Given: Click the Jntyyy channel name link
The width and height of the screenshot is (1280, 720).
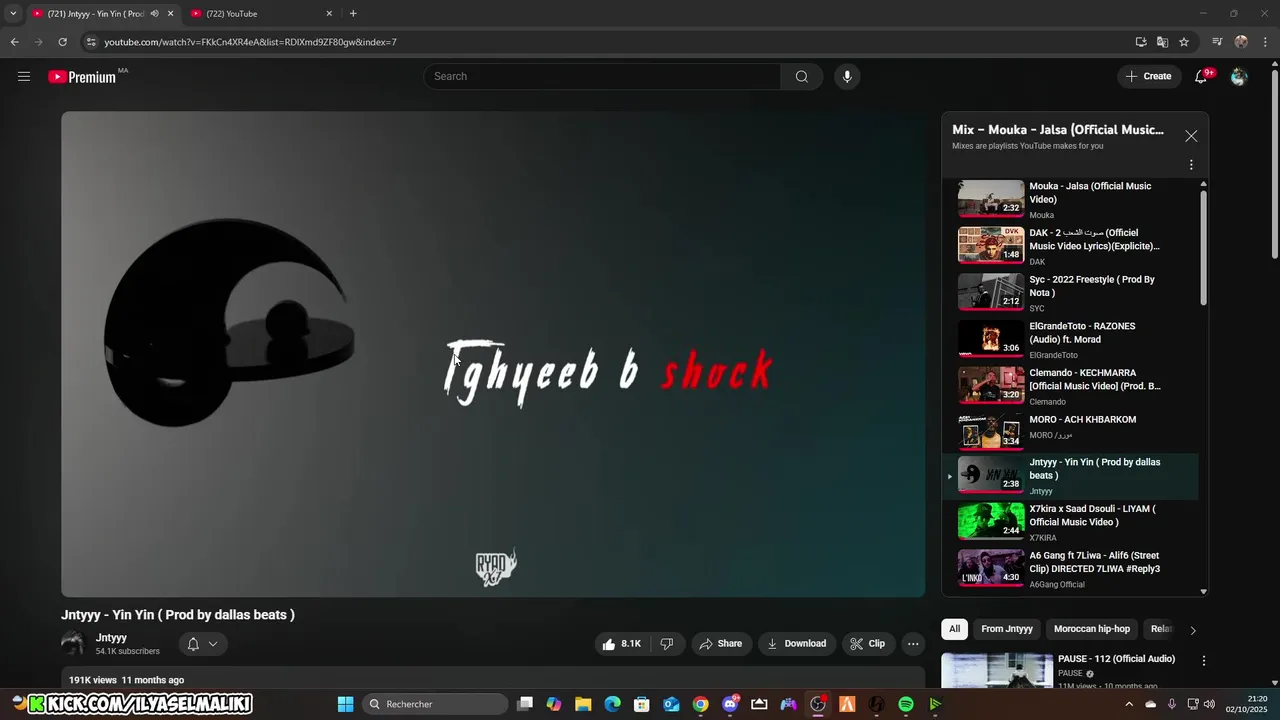Looking at the screenshot, I should pyautogui.click(x=111, y=638).
